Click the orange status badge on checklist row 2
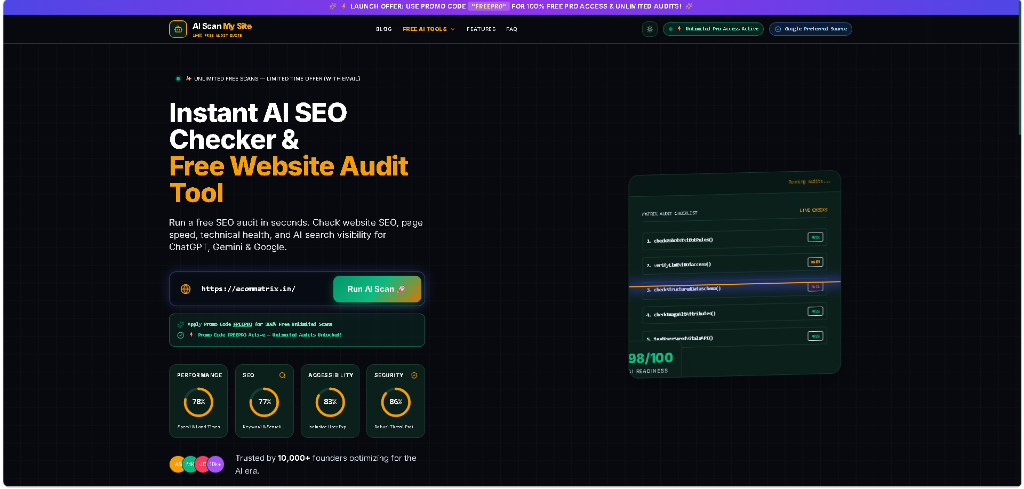 [x=814, y=262]
